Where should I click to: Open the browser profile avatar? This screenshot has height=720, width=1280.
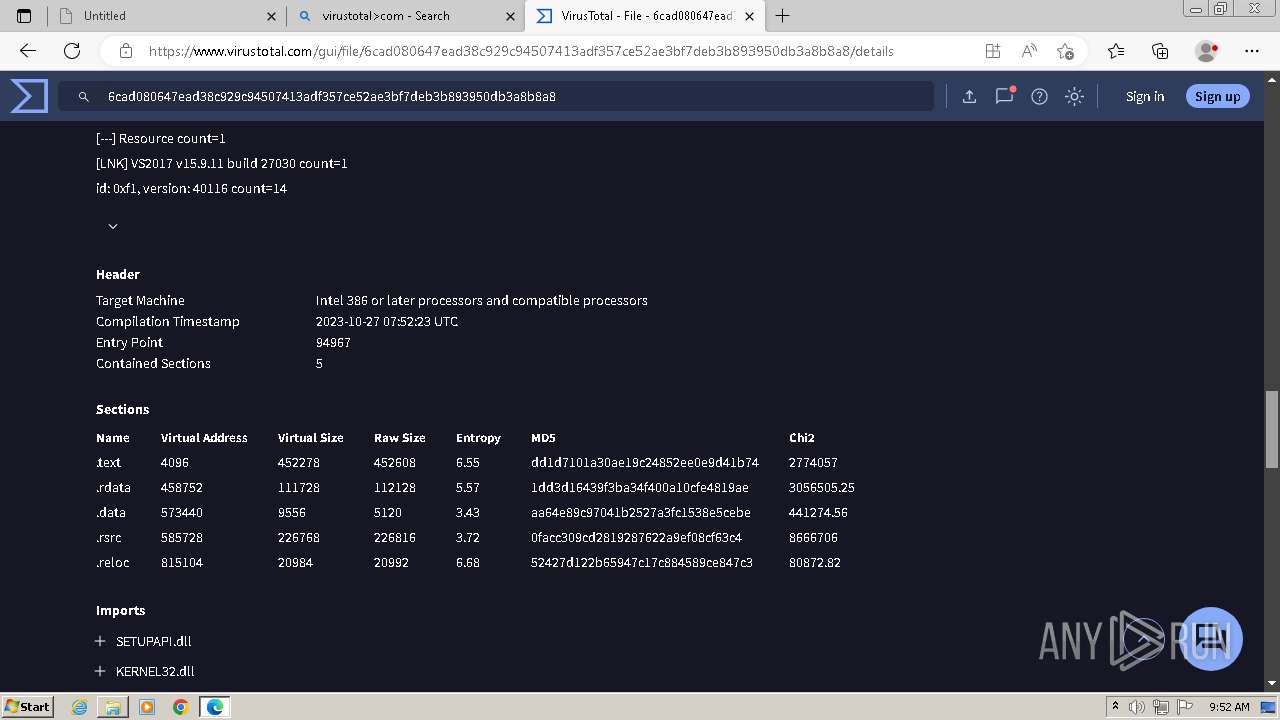tap(1207, 51)
